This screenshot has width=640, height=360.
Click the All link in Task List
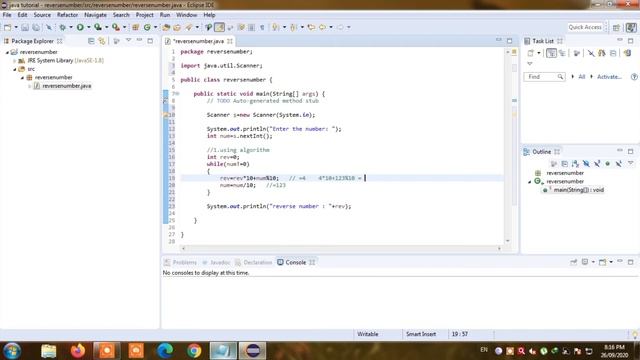click(582, 77)
